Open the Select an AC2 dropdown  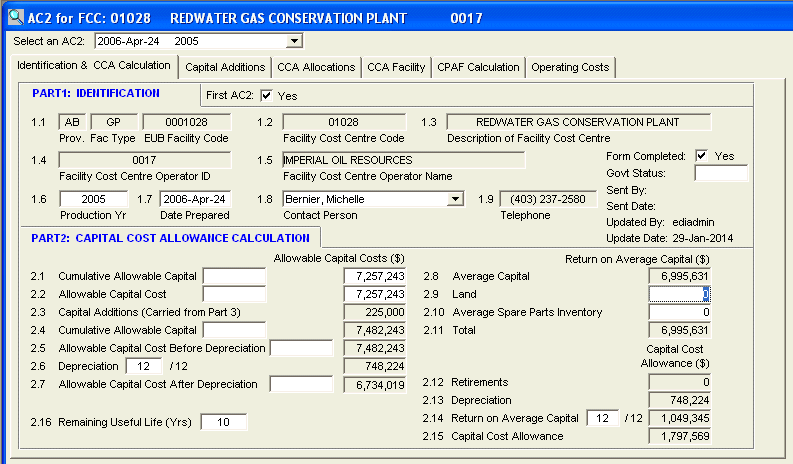[x=293, y=41]
